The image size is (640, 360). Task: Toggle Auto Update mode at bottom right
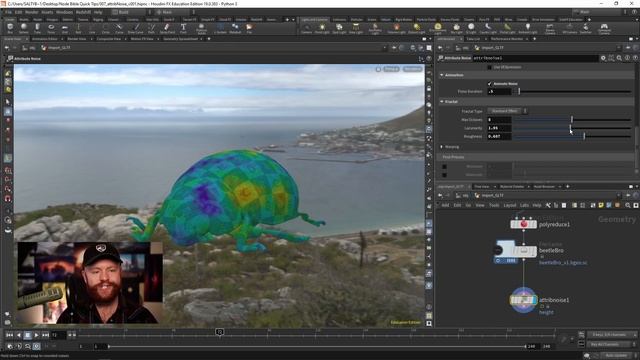[616, 356]
